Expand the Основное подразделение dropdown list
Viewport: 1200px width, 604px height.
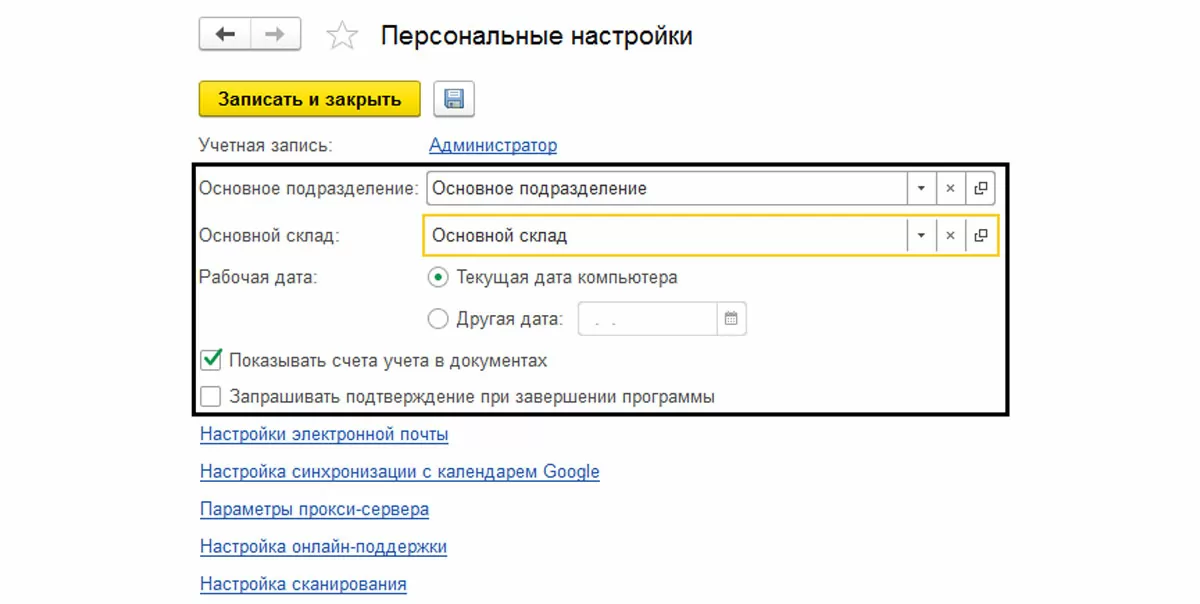(x=920, y=188)
